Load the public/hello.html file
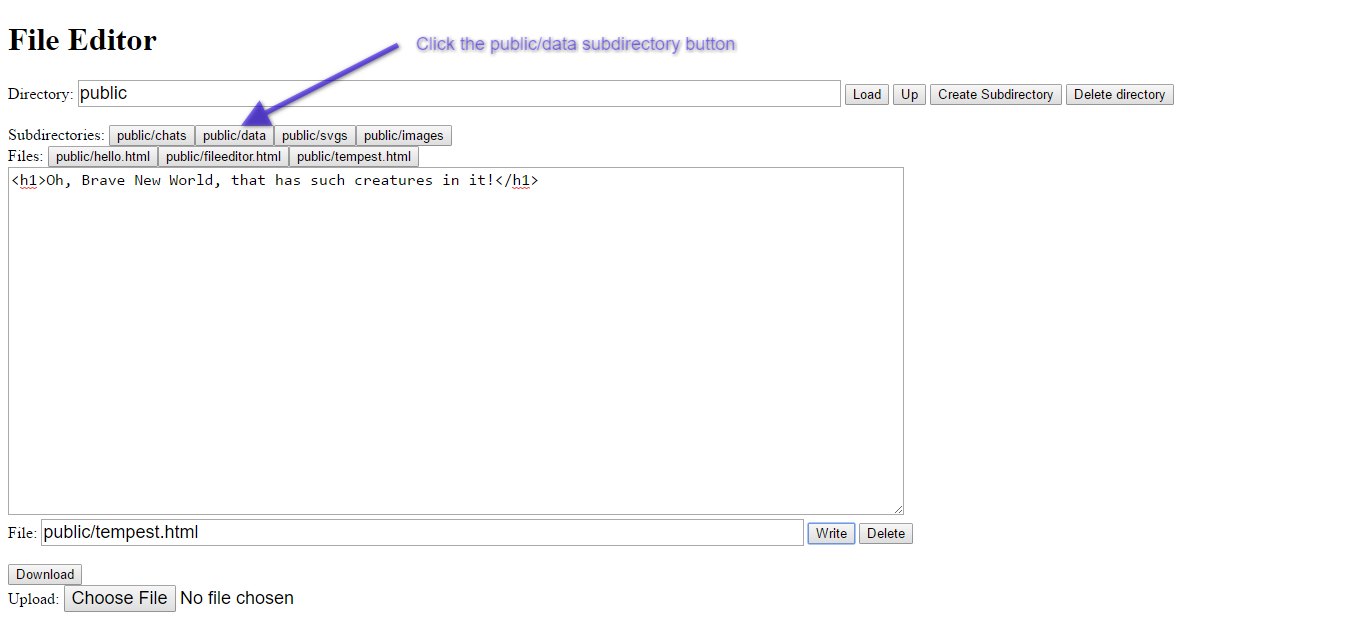1366x638 pixels. pyautogui.click(x=102, y=156)
